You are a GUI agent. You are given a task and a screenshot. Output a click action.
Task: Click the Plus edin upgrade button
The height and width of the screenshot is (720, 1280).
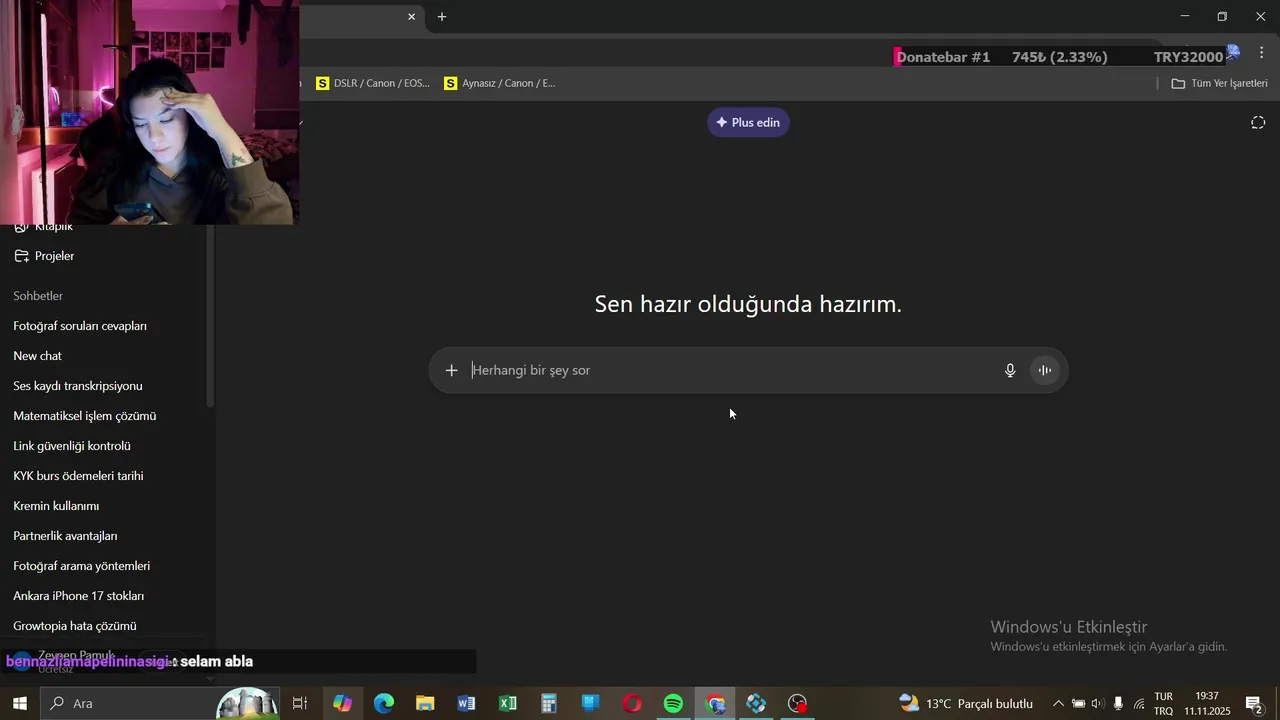[x=748, y=122]
